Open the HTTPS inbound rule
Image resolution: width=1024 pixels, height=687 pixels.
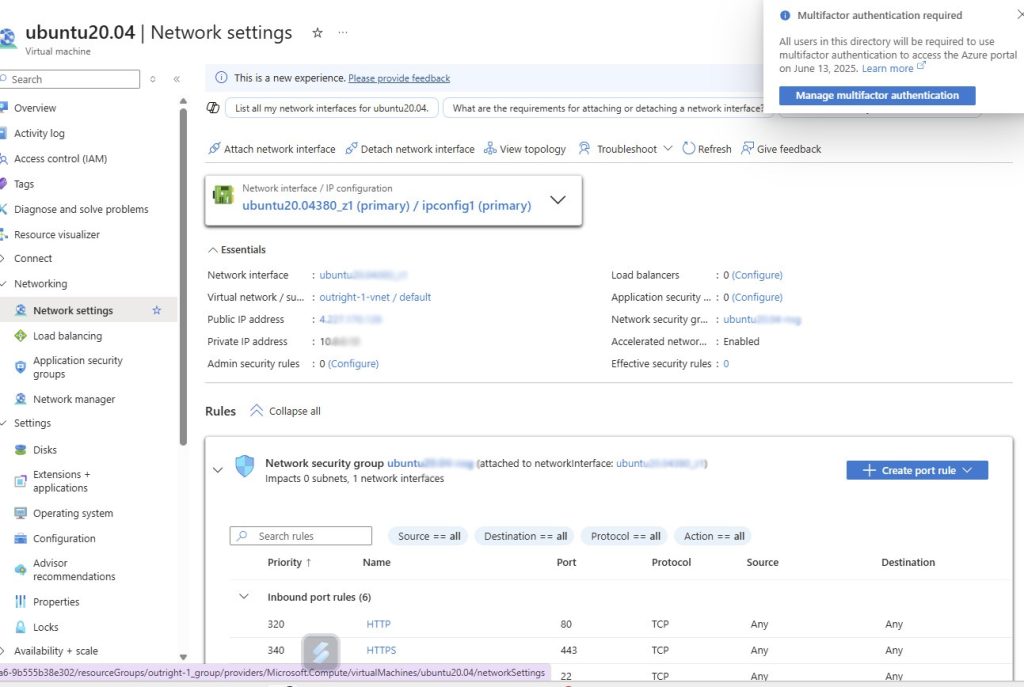(x=381, y=650)
